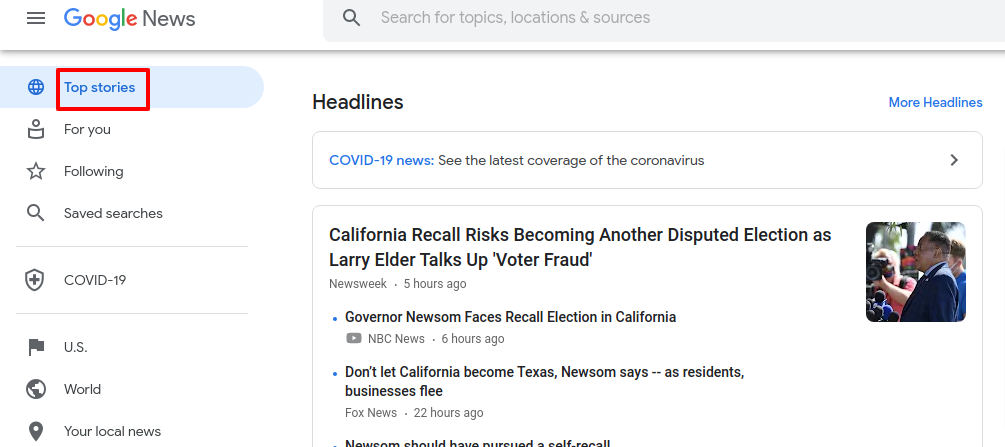The width and height of the screenshot is (1005, 447).
Task: Open Governor Newsom Faces Recall article
Action: coord(510,317)
